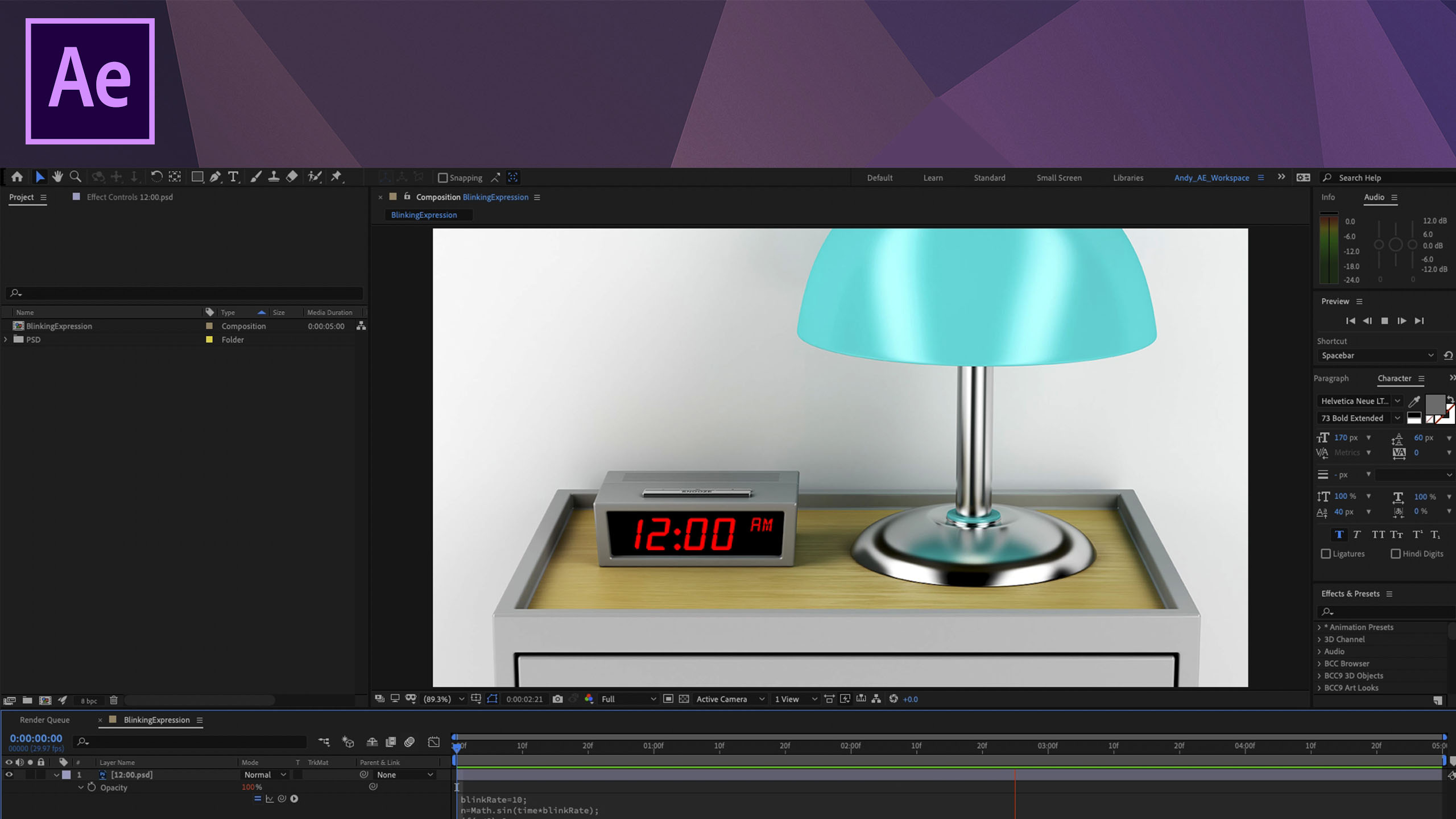Viewport: 1456px width, 819px height.
Task: Select the Pen tool in the toolbar
Action: point(215,177)
